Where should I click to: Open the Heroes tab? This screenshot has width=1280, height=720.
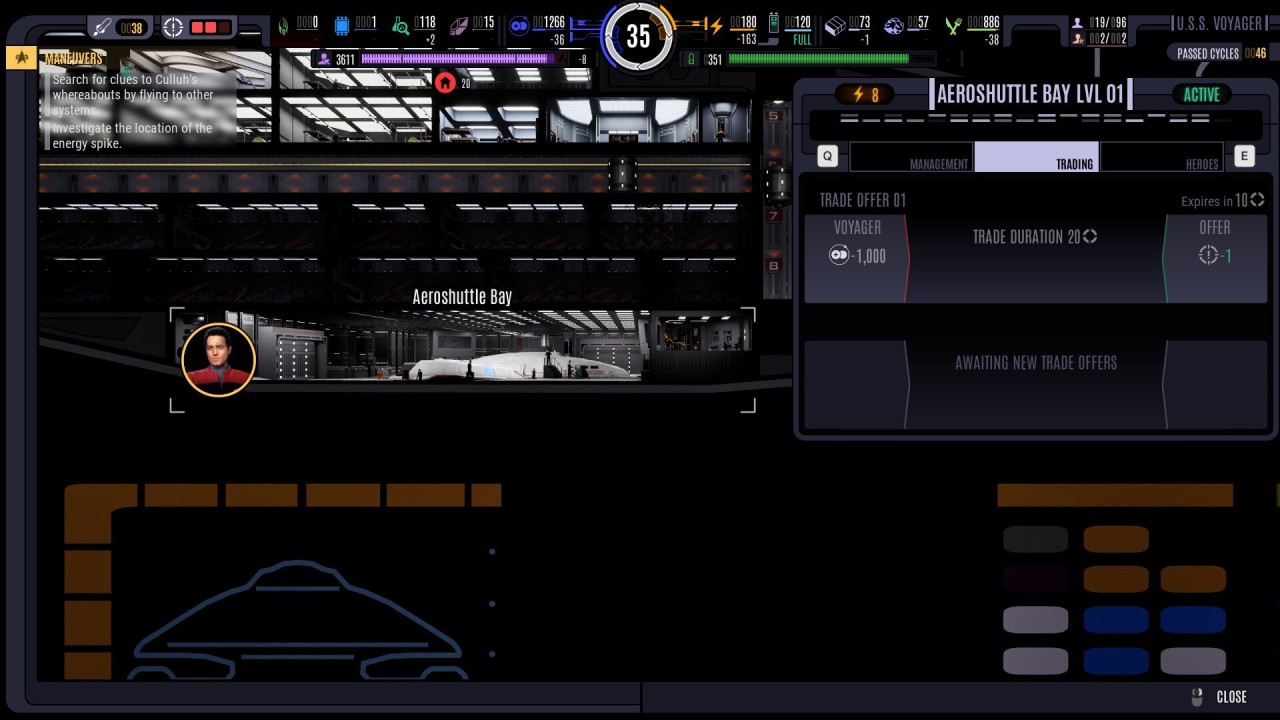1163,157
